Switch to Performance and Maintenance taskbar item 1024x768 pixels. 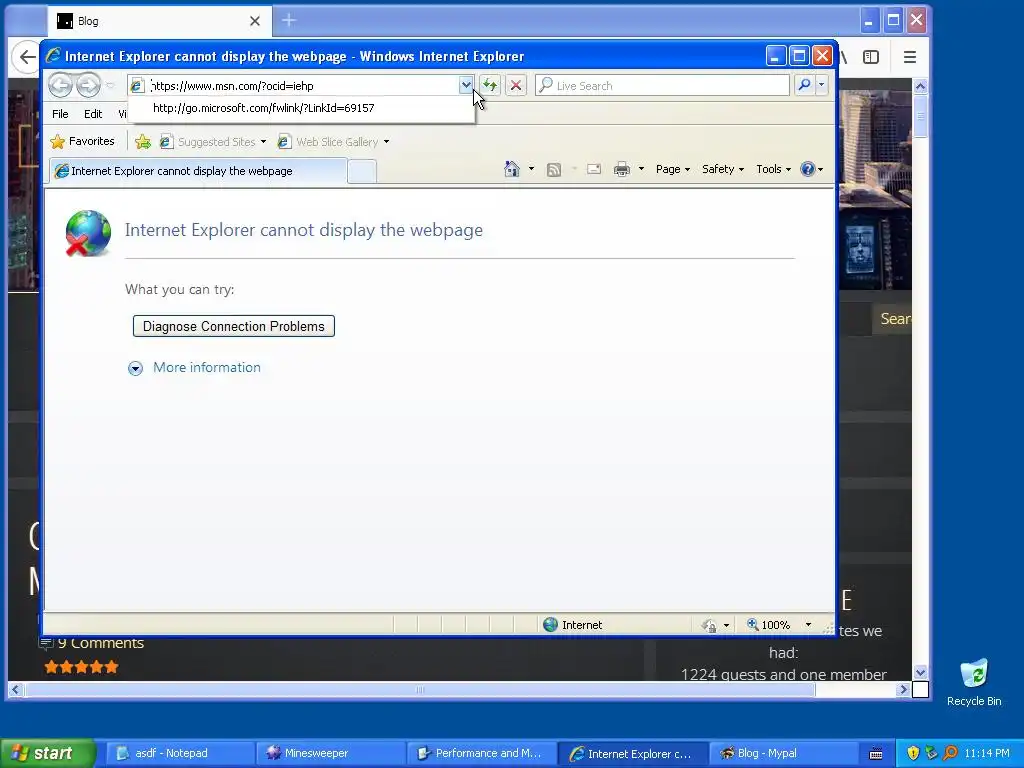tap(481, 754)
